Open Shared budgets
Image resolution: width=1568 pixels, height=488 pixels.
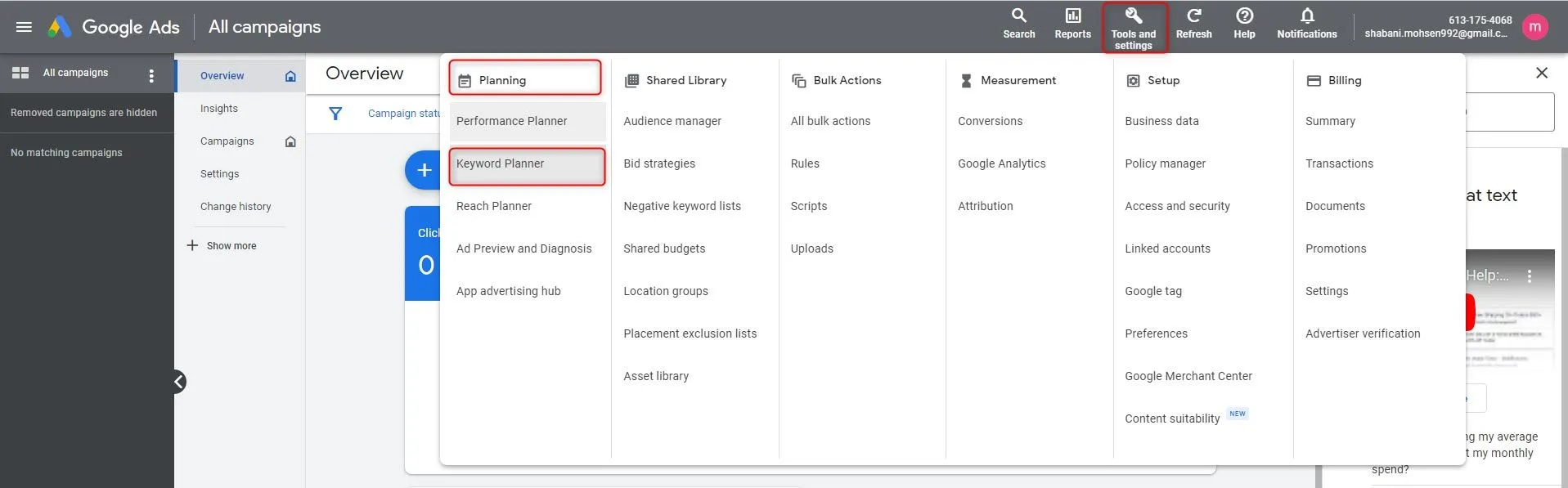664,248
